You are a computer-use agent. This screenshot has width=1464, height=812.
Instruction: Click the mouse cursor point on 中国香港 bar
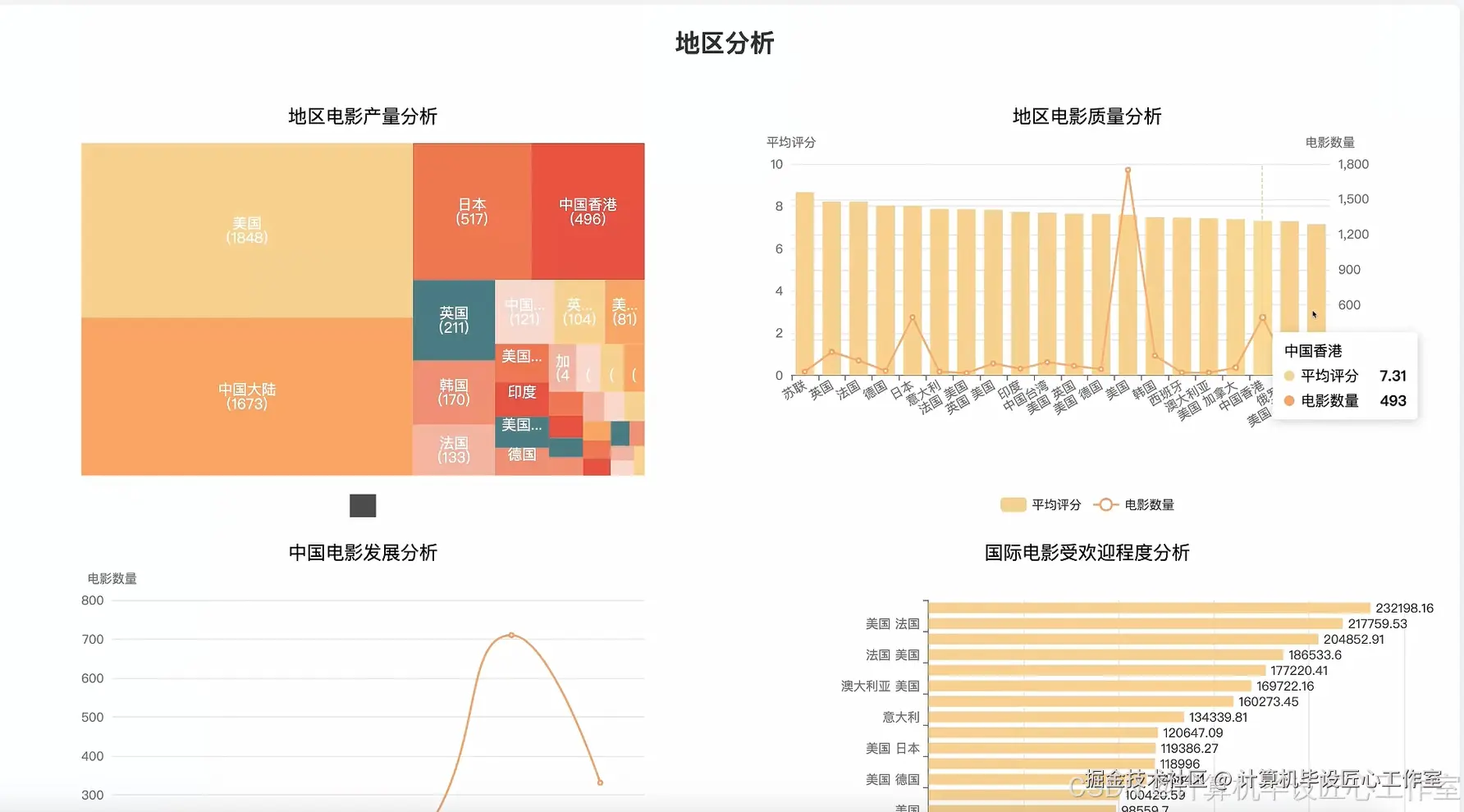point(1313,314)
